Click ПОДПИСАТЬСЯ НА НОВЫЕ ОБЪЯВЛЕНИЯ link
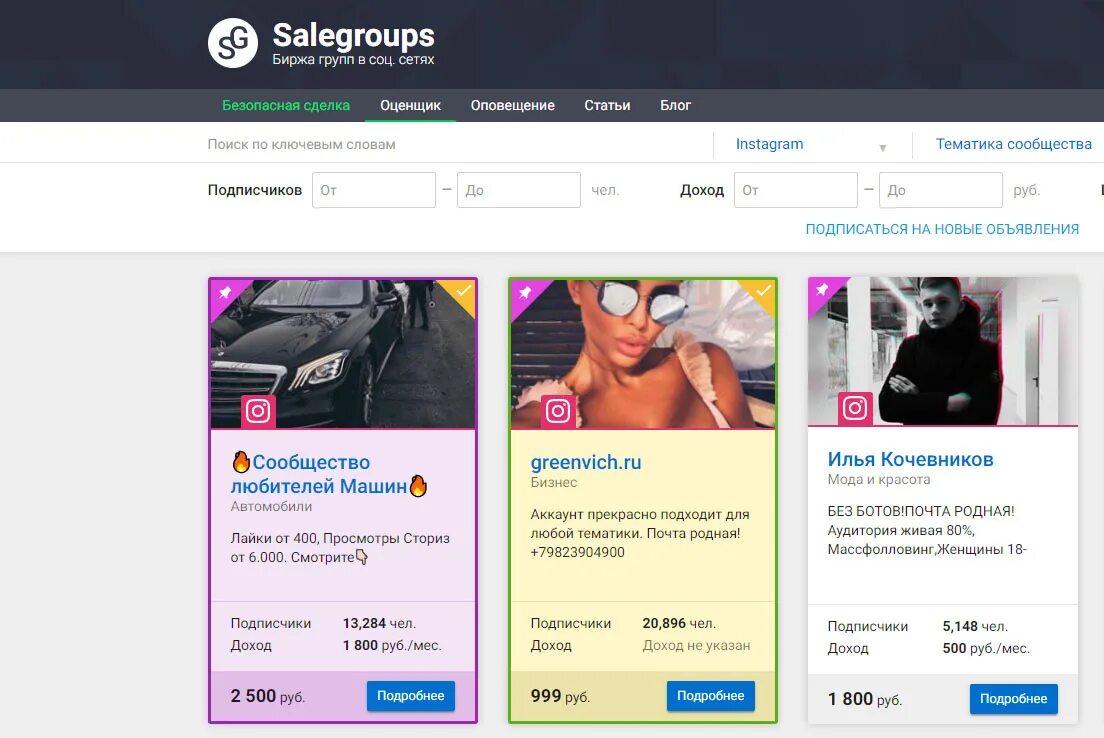The height and width of the screenshot is (738, 1104). (x=942, y=230)
